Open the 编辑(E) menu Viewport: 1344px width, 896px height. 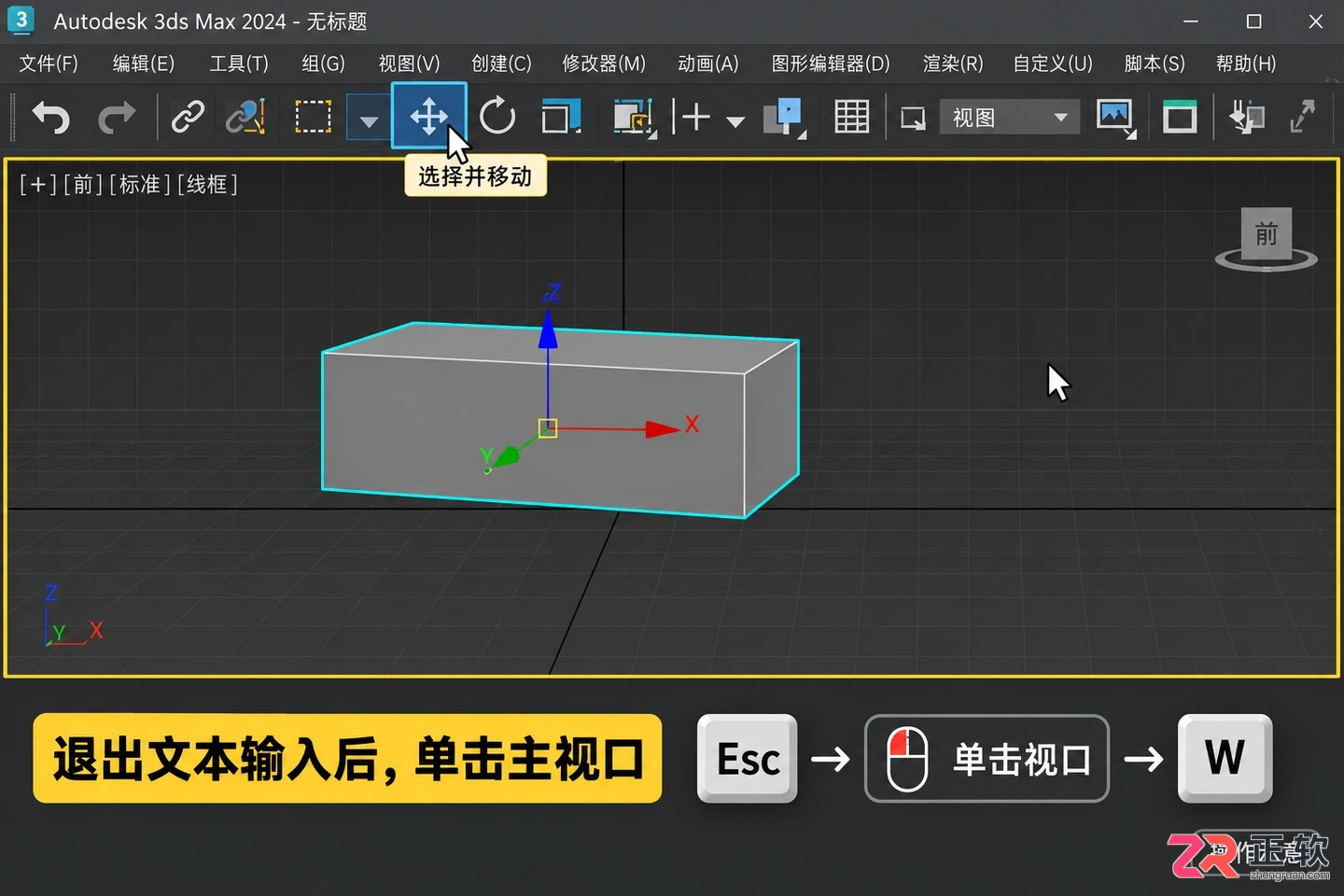pyautogui.click(x=144, y=63)
